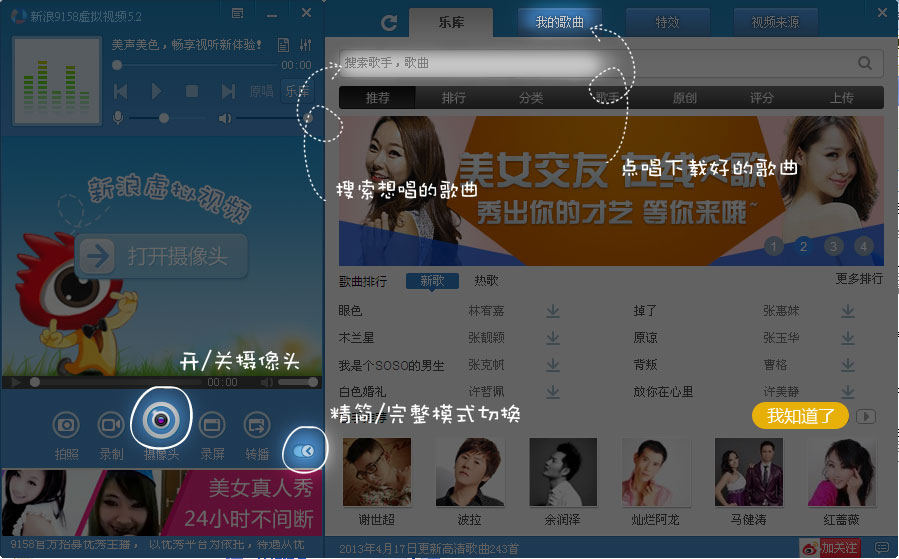This screenshot has width=899, height=559.
Task: Open singer 波拉 thumbnail
Action: click(470, 472)
